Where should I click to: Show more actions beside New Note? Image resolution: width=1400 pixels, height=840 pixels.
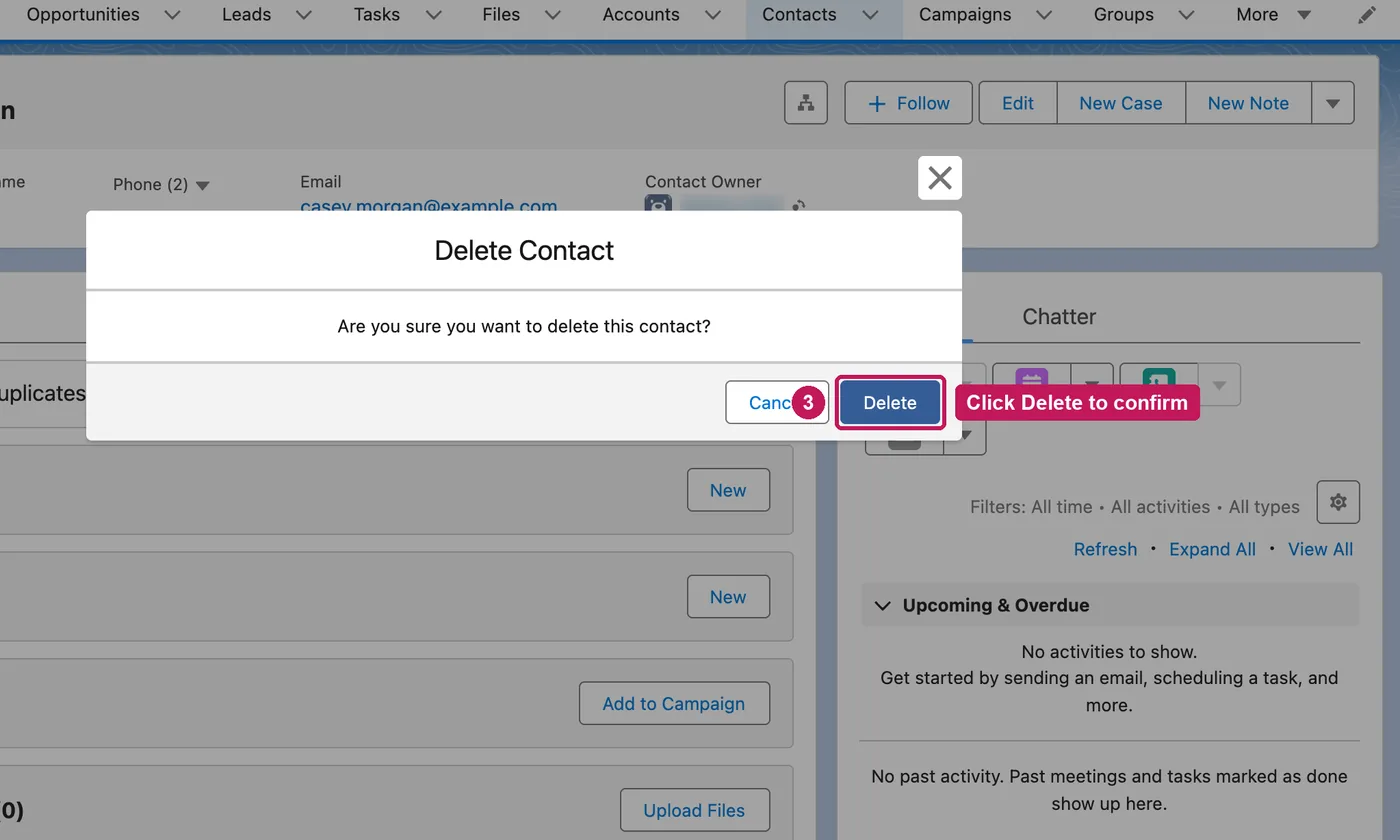coord(1333,103)
